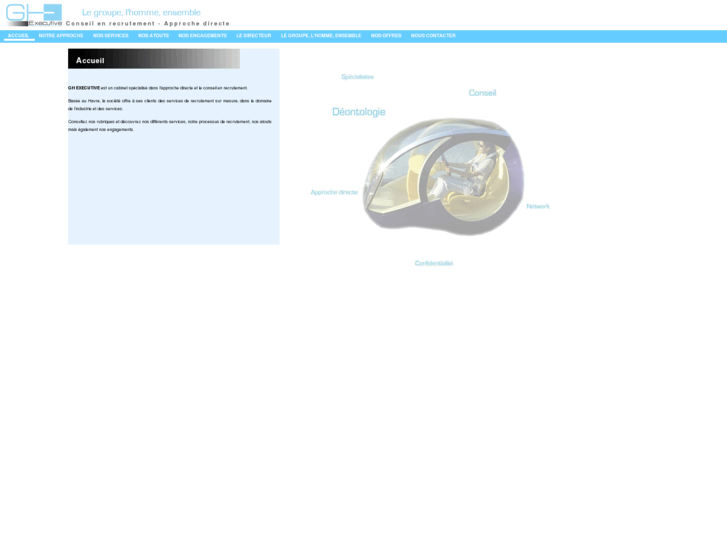Click the Spécialistes word near the car
This screenshot has width=727, height=545.
coord(357,77)
